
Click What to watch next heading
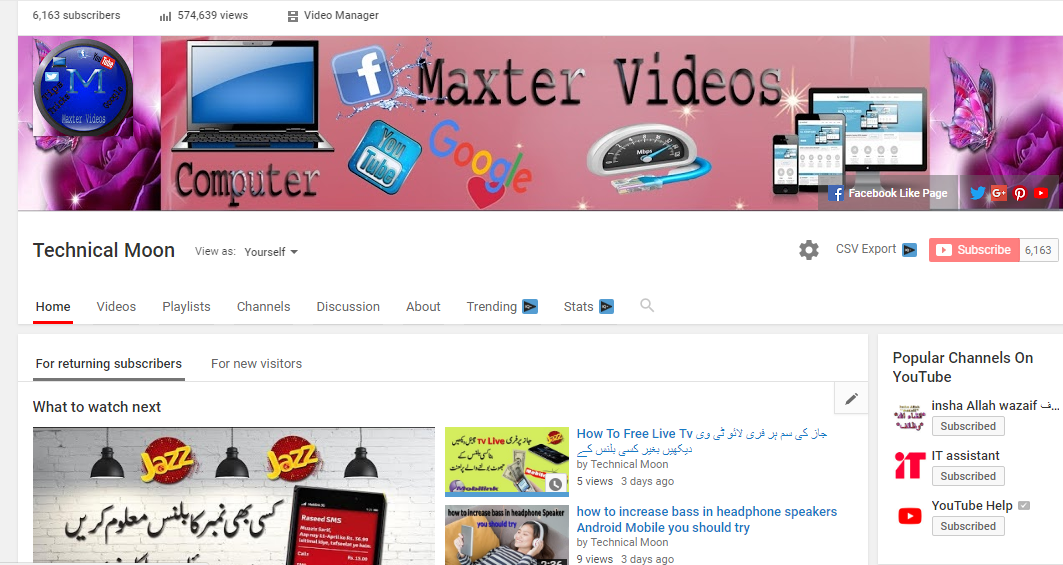coord(97,407)
